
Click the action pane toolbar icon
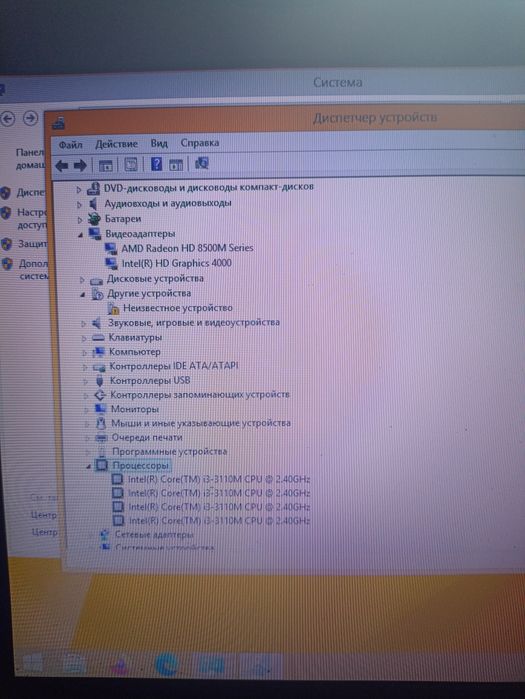(x=176, y=164)
